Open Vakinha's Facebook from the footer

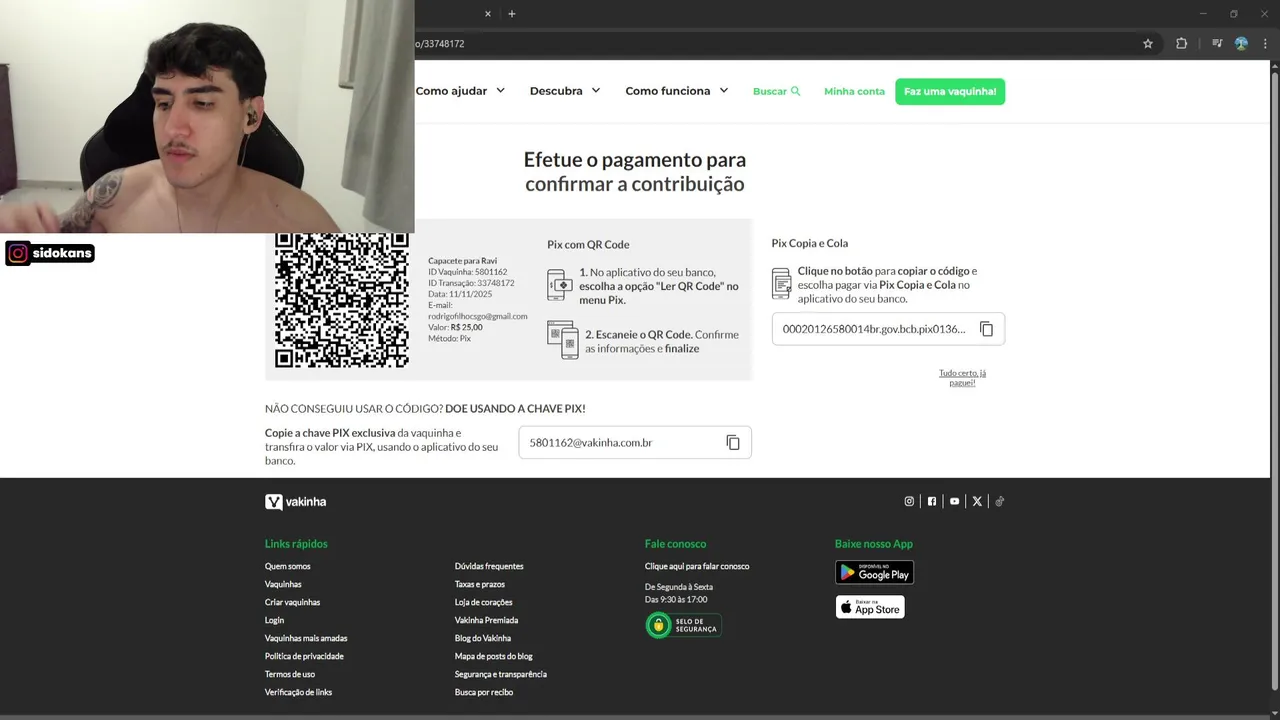[932, 501]
